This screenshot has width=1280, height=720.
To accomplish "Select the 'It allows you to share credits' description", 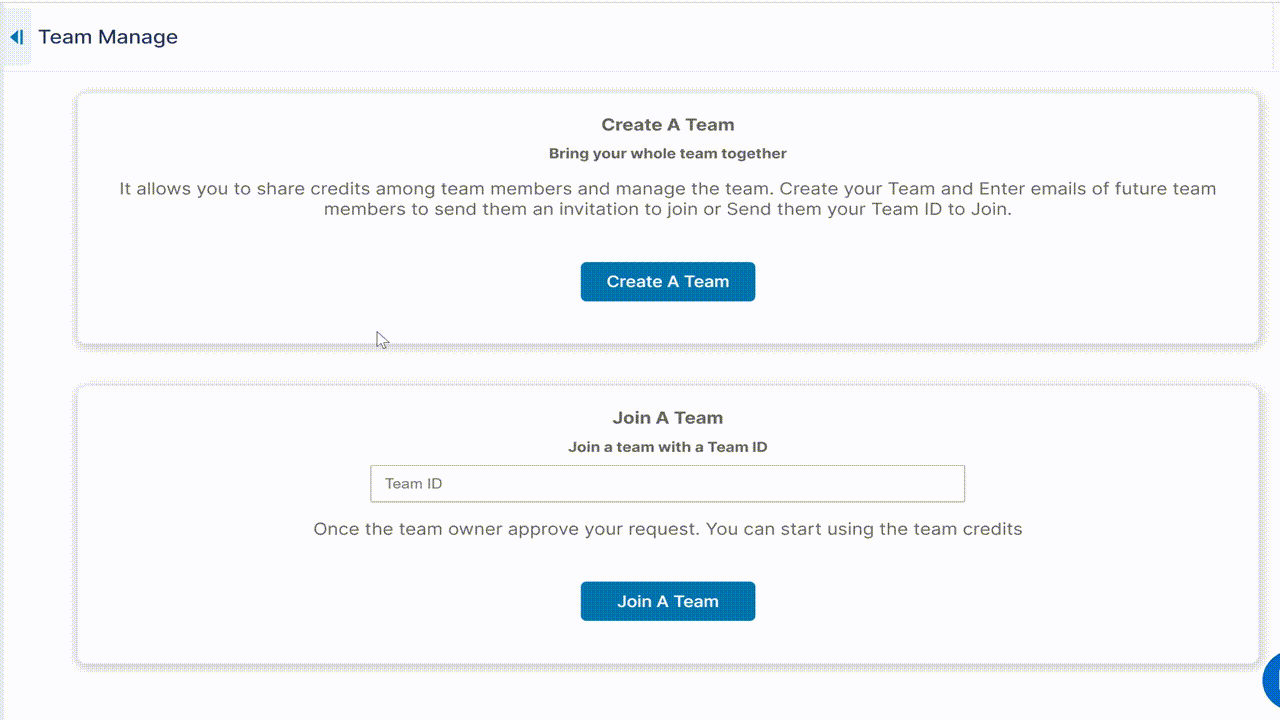I will [668, 199].
